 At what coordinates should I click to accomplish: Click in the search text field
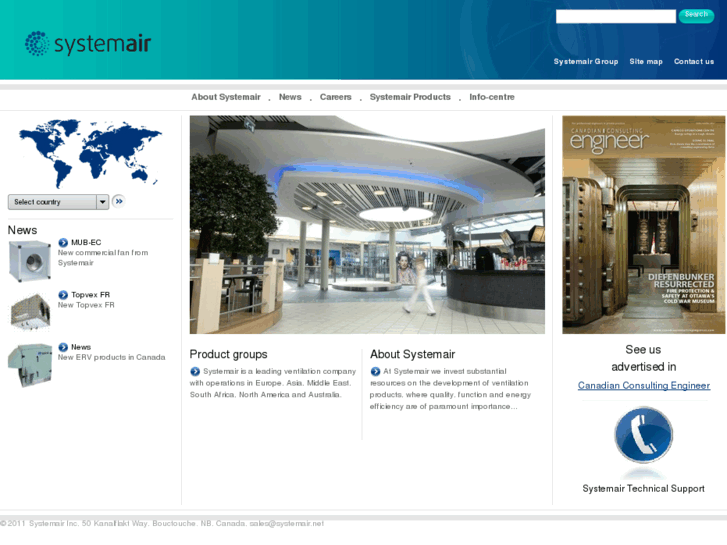616,16
